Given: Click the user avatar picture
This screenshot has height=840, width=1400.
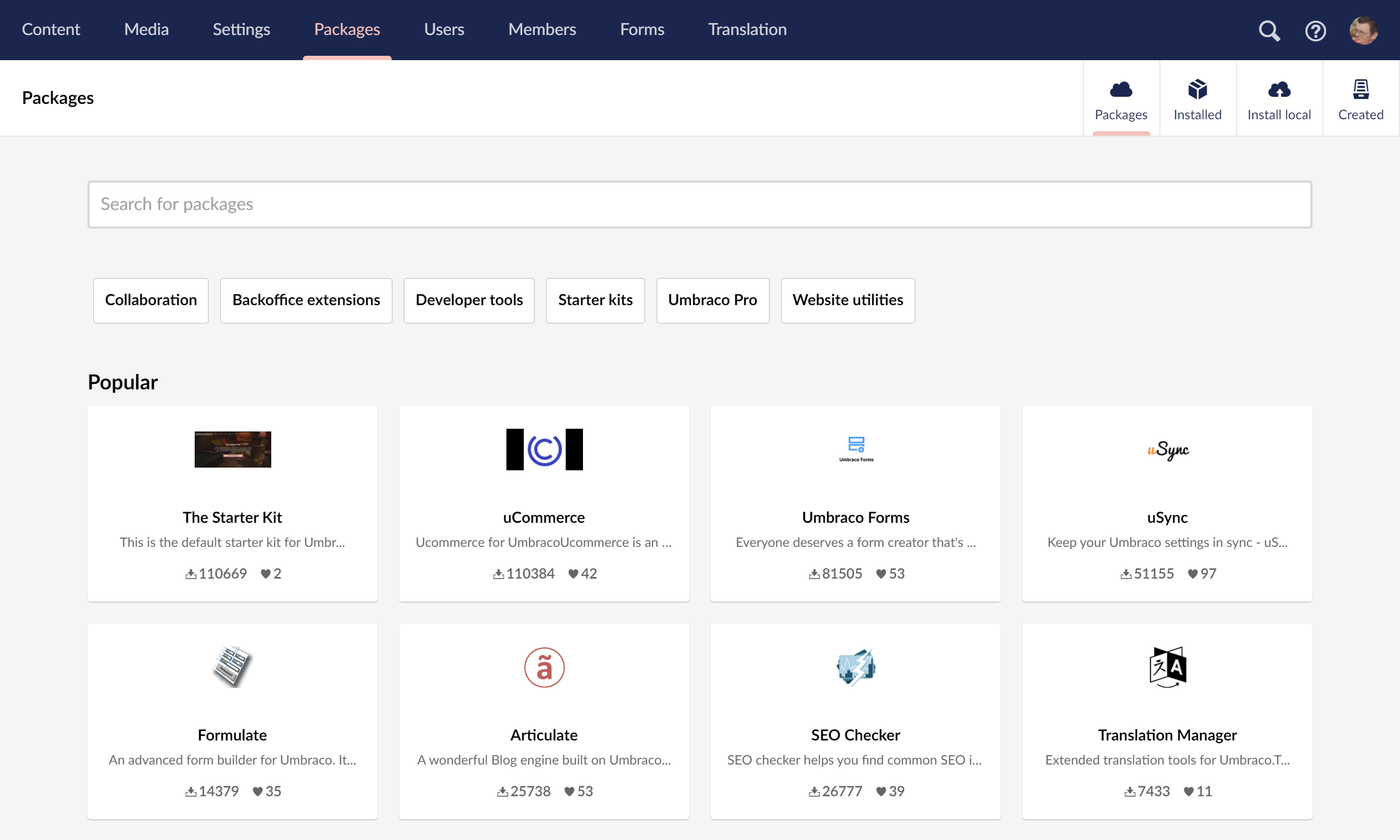Looking at the screenshot, I should point(1364,30).
